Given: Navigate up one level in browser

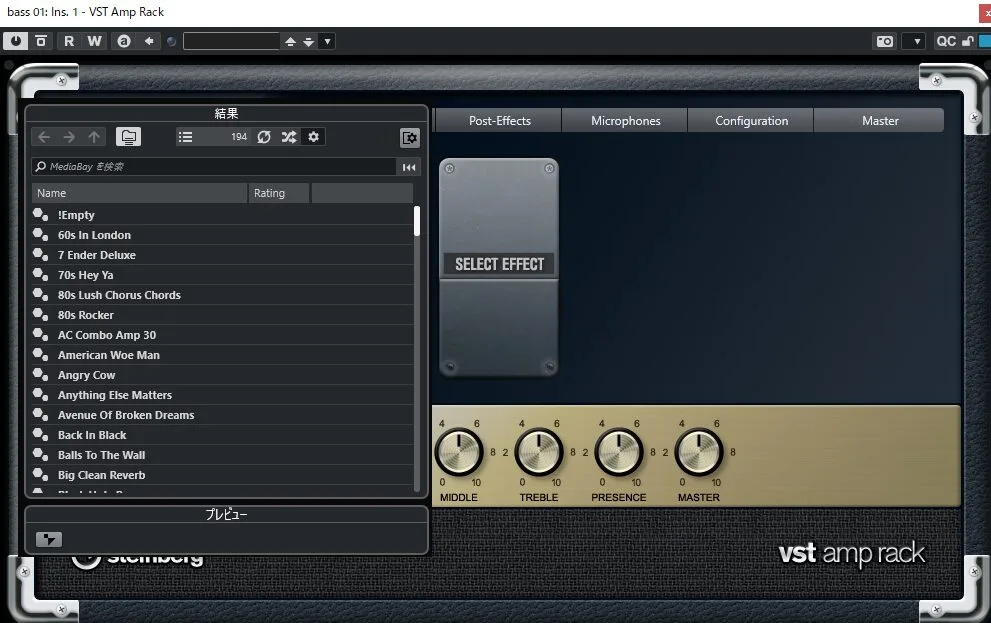Looking at the screenshot, I should pyautogui.click(x=94, y=137).
